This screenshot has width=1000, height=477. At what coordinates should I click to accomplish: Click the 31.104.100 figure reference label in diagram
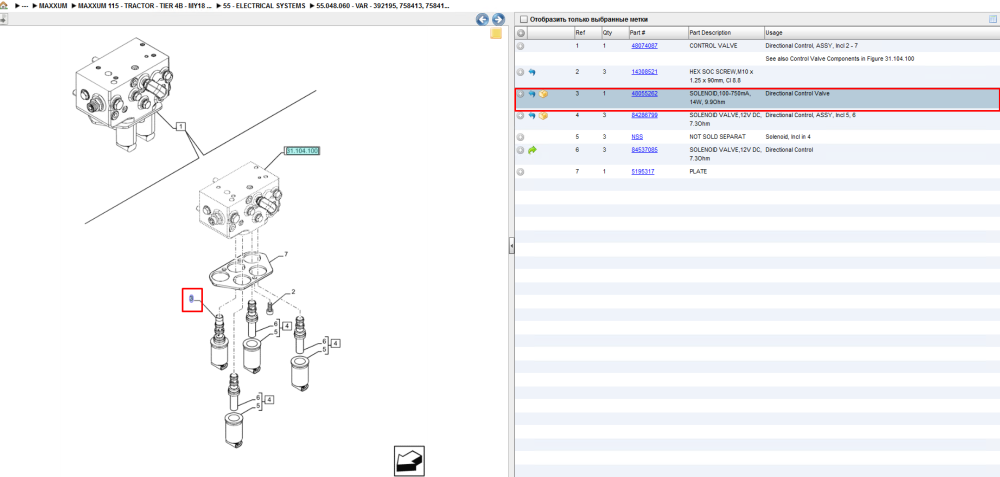pos(302,151)
